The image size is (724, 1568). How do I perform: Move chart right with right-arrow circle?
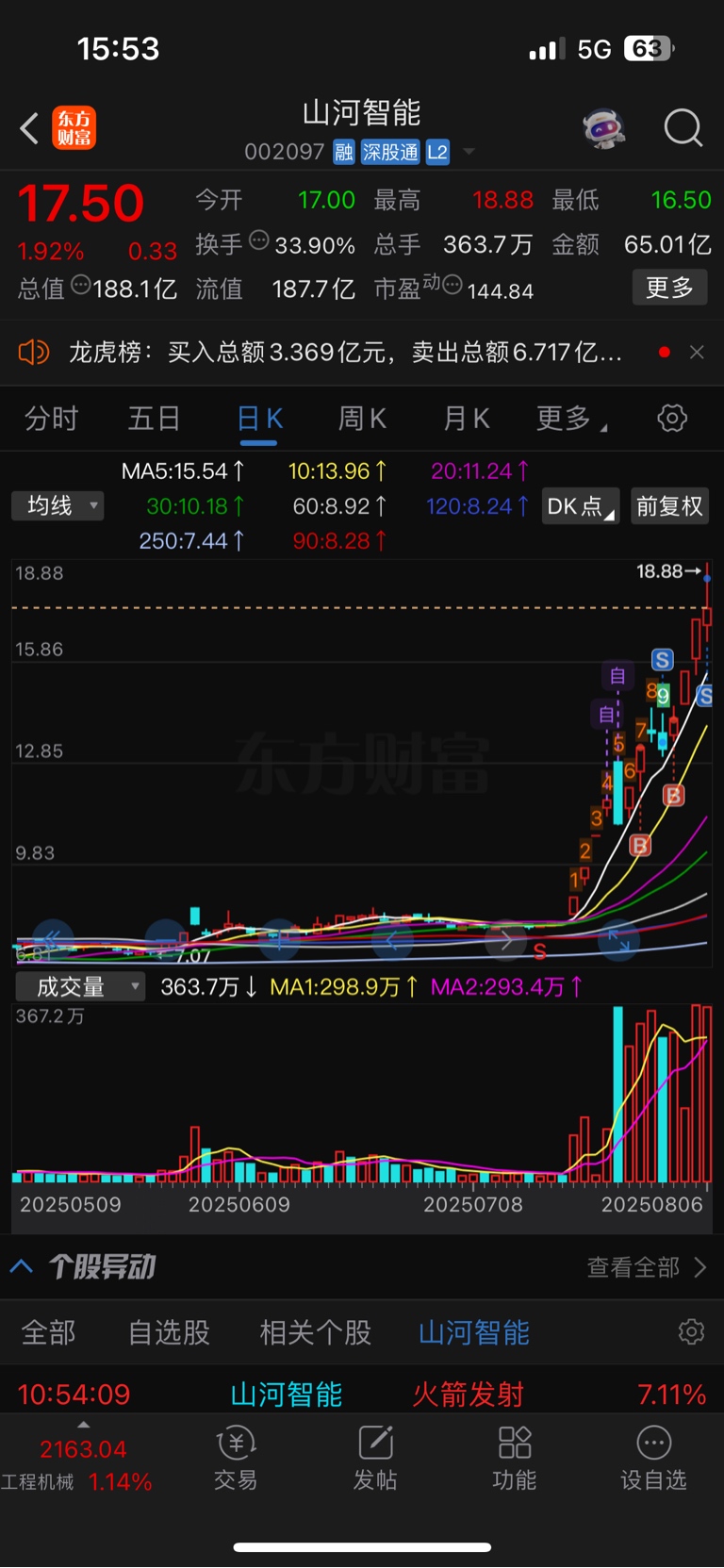click(x=505, y=939)
